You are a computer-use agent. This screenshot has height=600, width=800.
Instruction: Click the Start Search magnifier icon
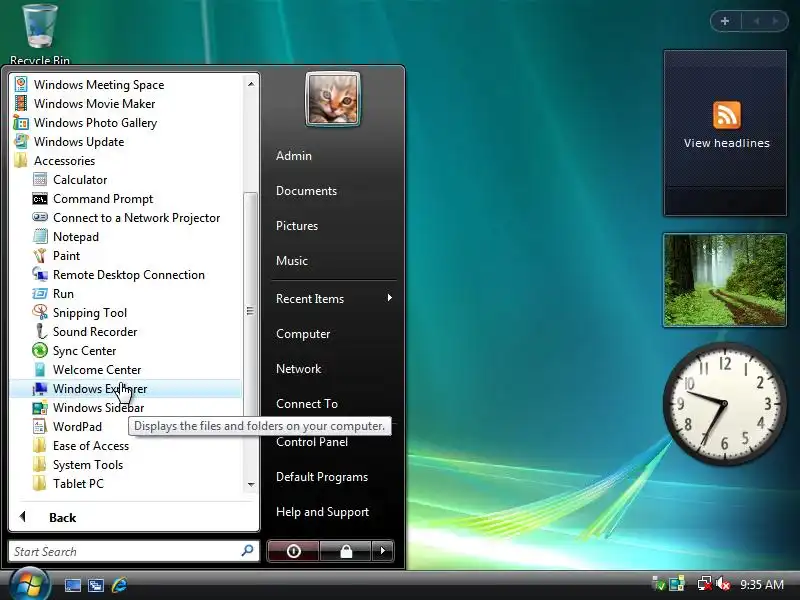pos(247,551)
